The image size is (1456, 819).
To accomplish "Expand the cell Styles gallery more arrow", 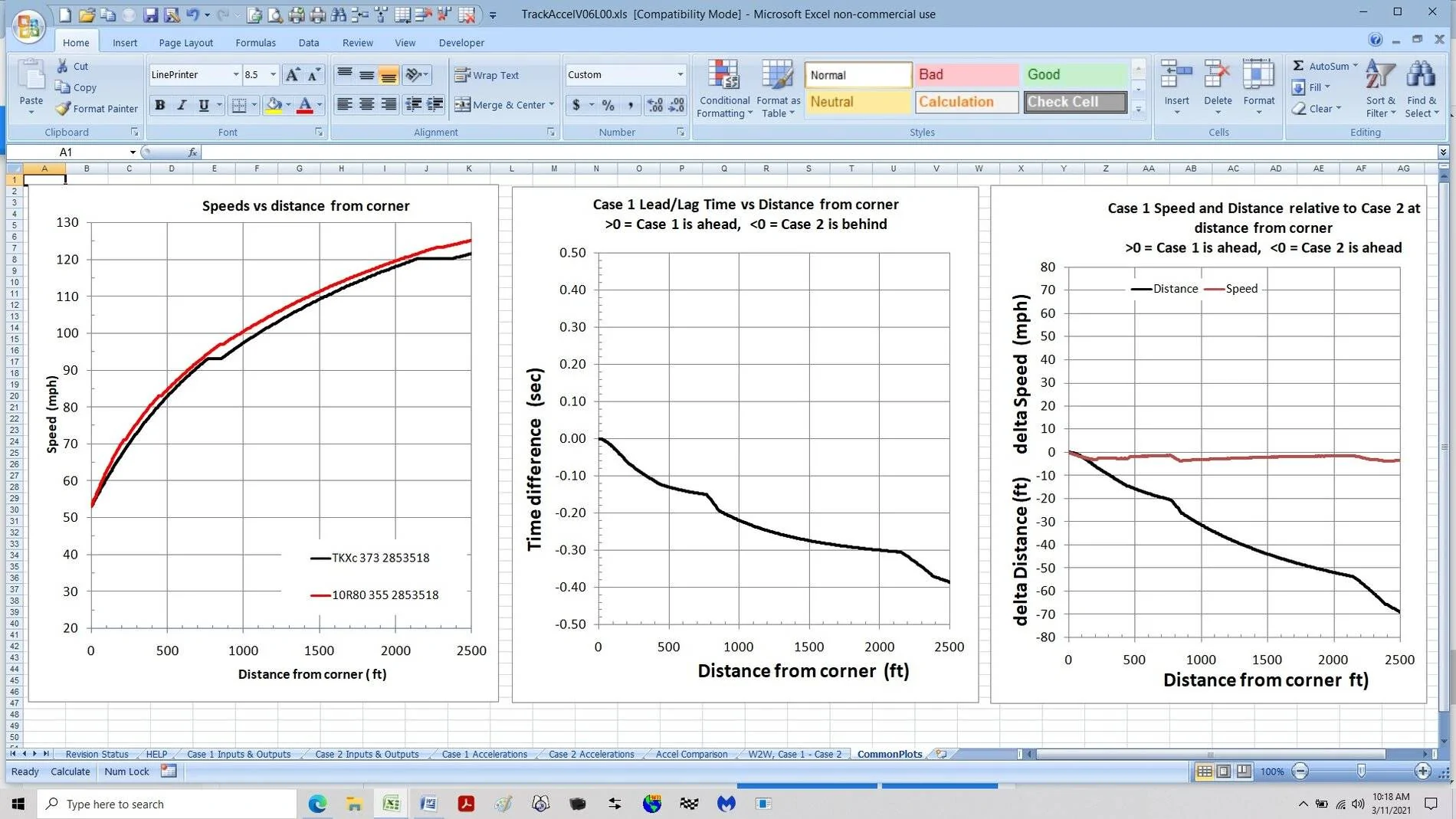I will tap(1139, 110).
